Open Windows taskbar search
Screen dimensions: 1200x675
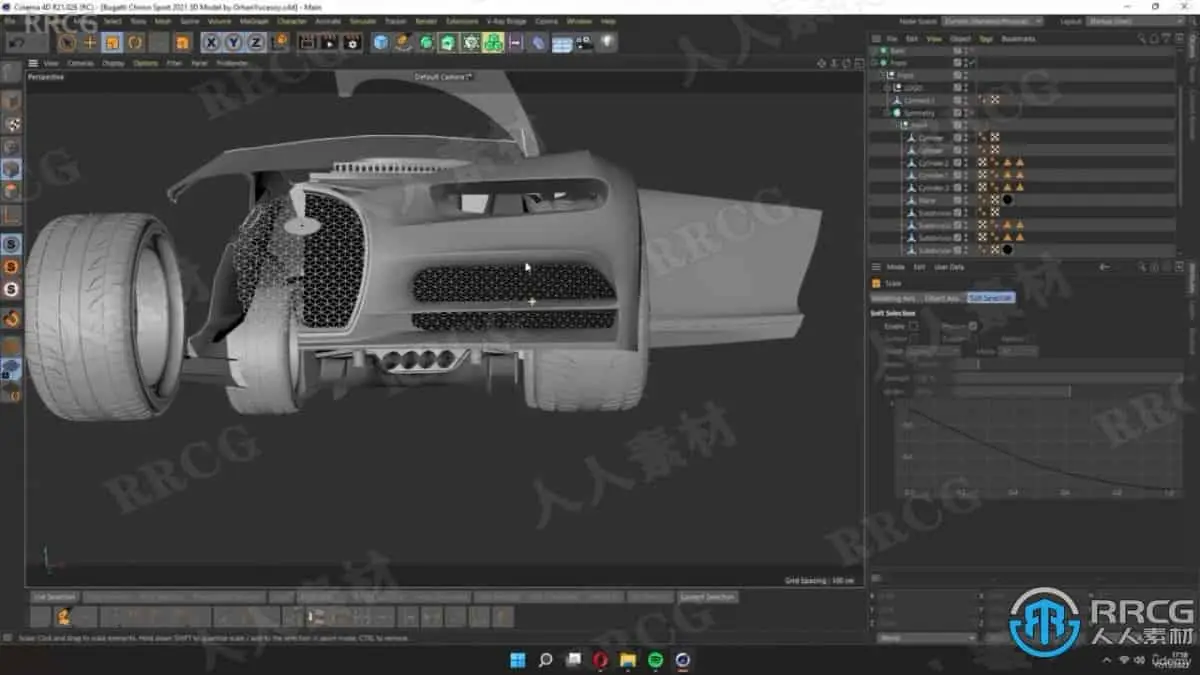pyautogui.click(x=546, y=660)
